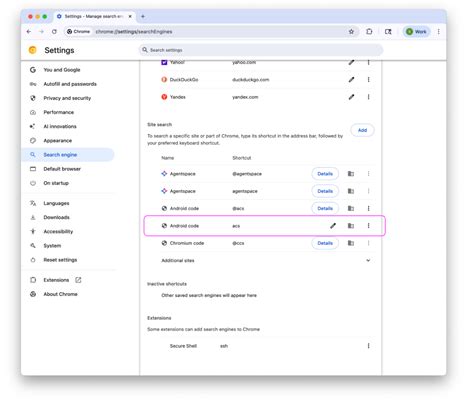Click Add button for site search
Image resolution: width=474 pixels, height=403 pixels.
pyautogui.click(x=362, y=130)
